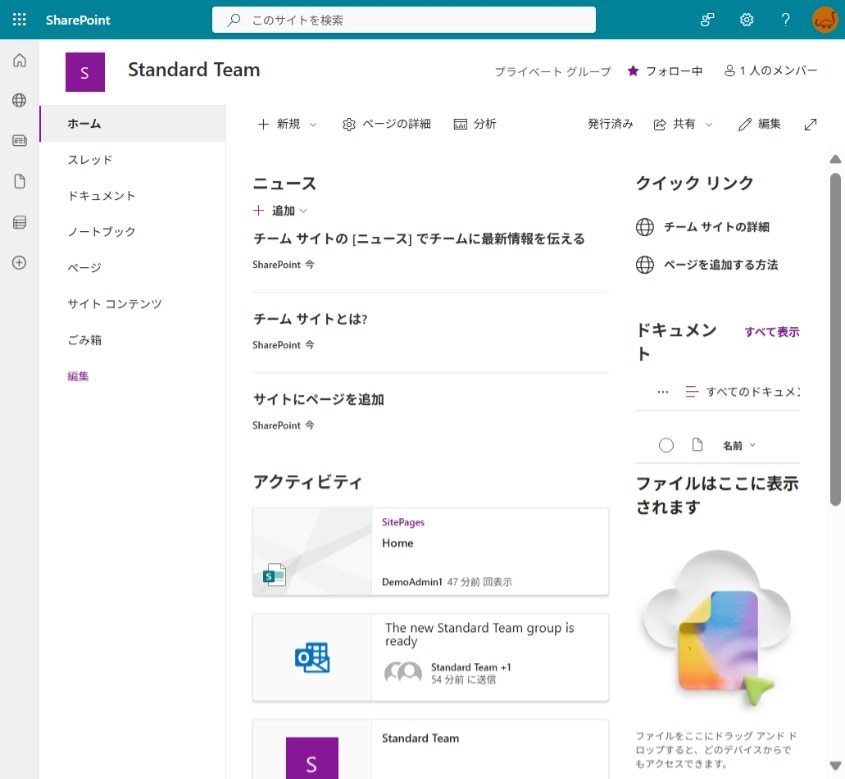845x779 pixels.
Task: Open the settings gear in header
Action: click(x=746, y=20)
